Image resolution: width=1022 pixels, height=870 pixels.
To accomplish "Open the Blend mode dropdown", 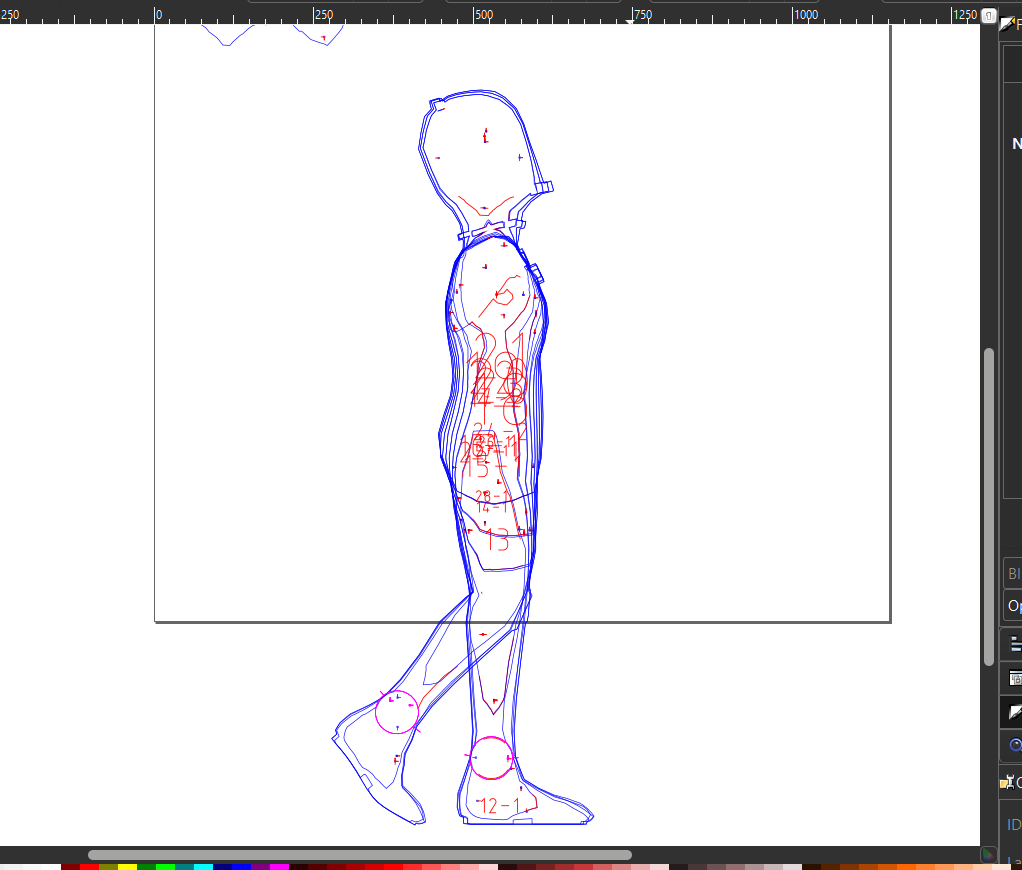I will 1012,574.
